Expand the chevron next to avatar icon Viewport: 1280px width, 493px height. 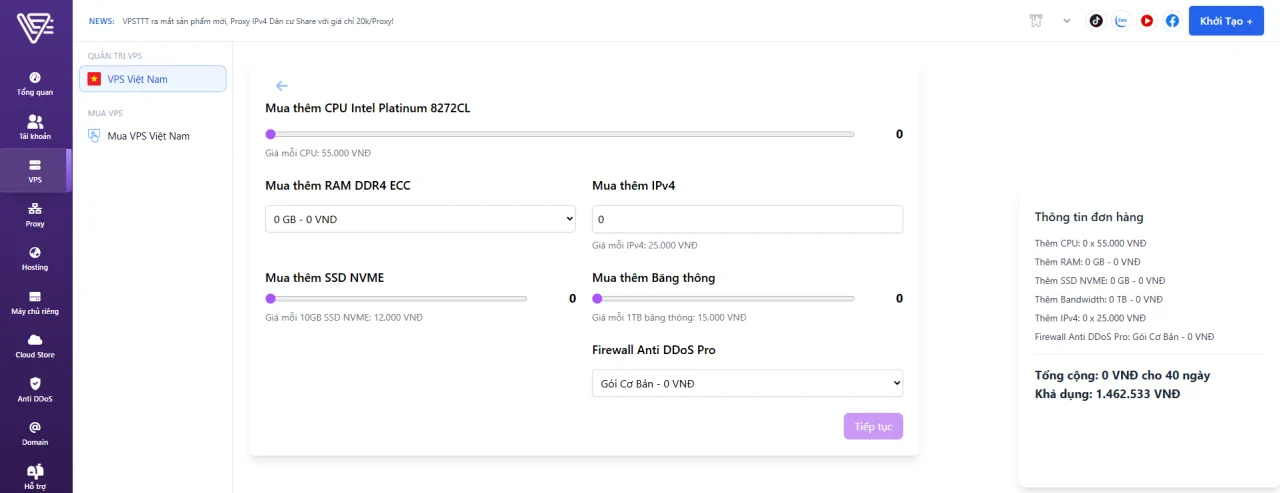(1066, 20)
